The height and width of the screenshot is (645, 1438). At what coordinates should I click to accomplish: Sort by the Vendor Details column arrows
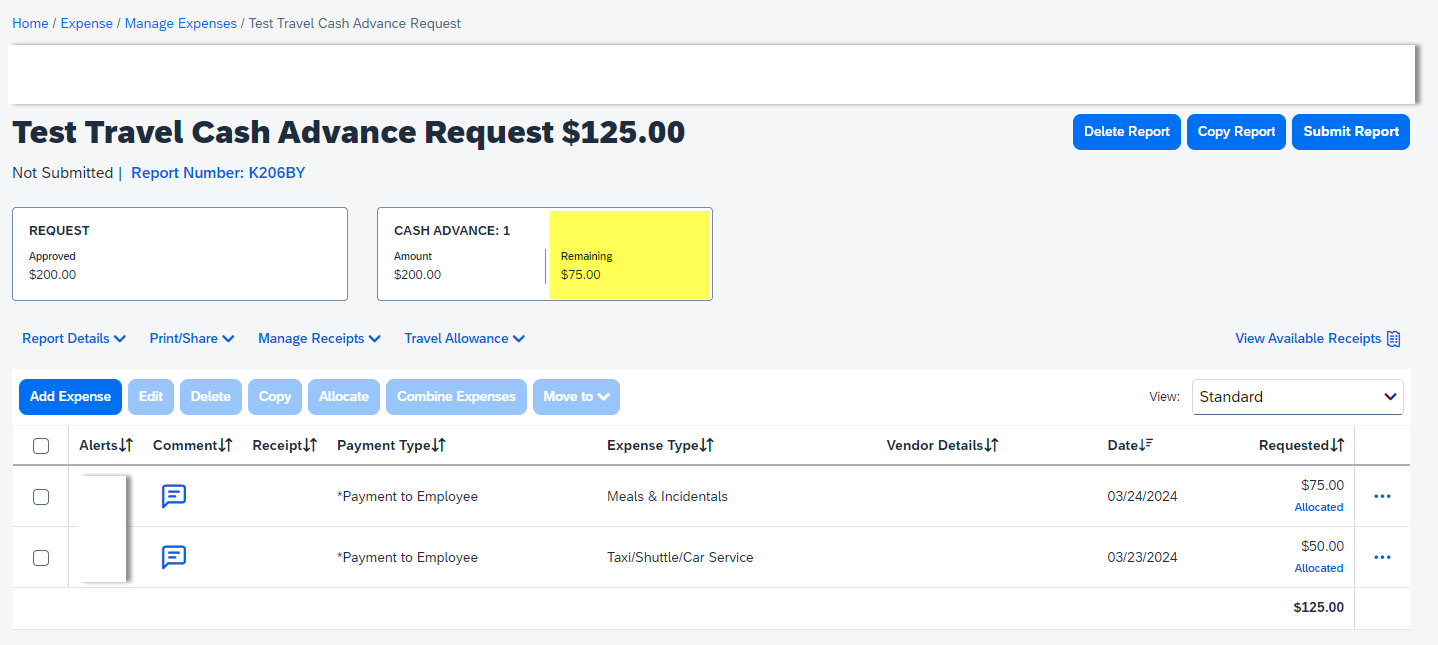[x=991, y=445]
